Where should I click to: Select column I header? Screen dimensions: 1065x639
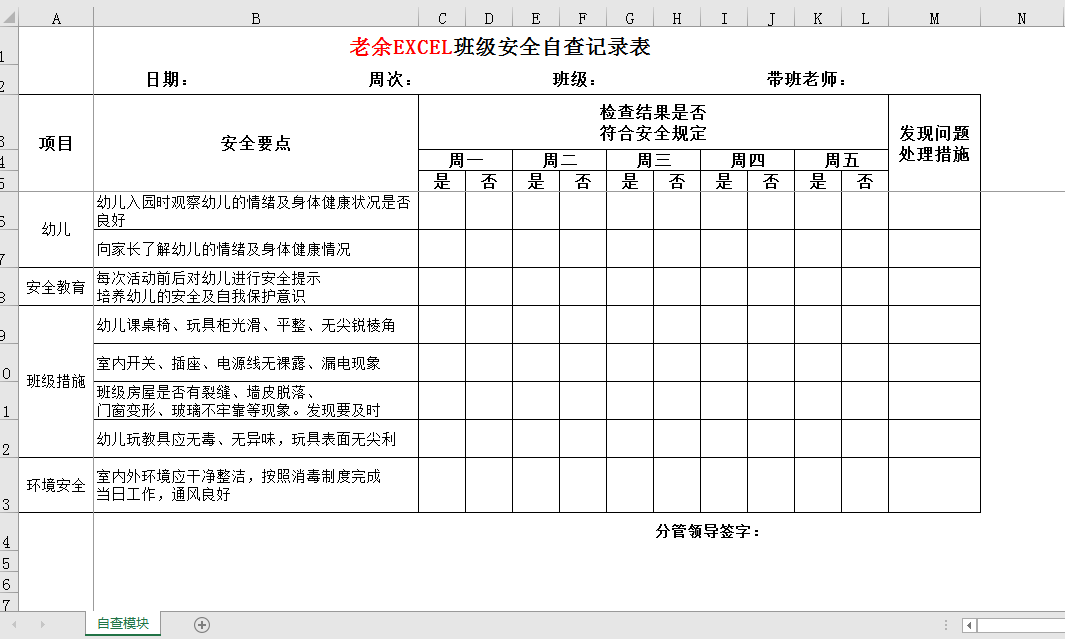point(724,18)
